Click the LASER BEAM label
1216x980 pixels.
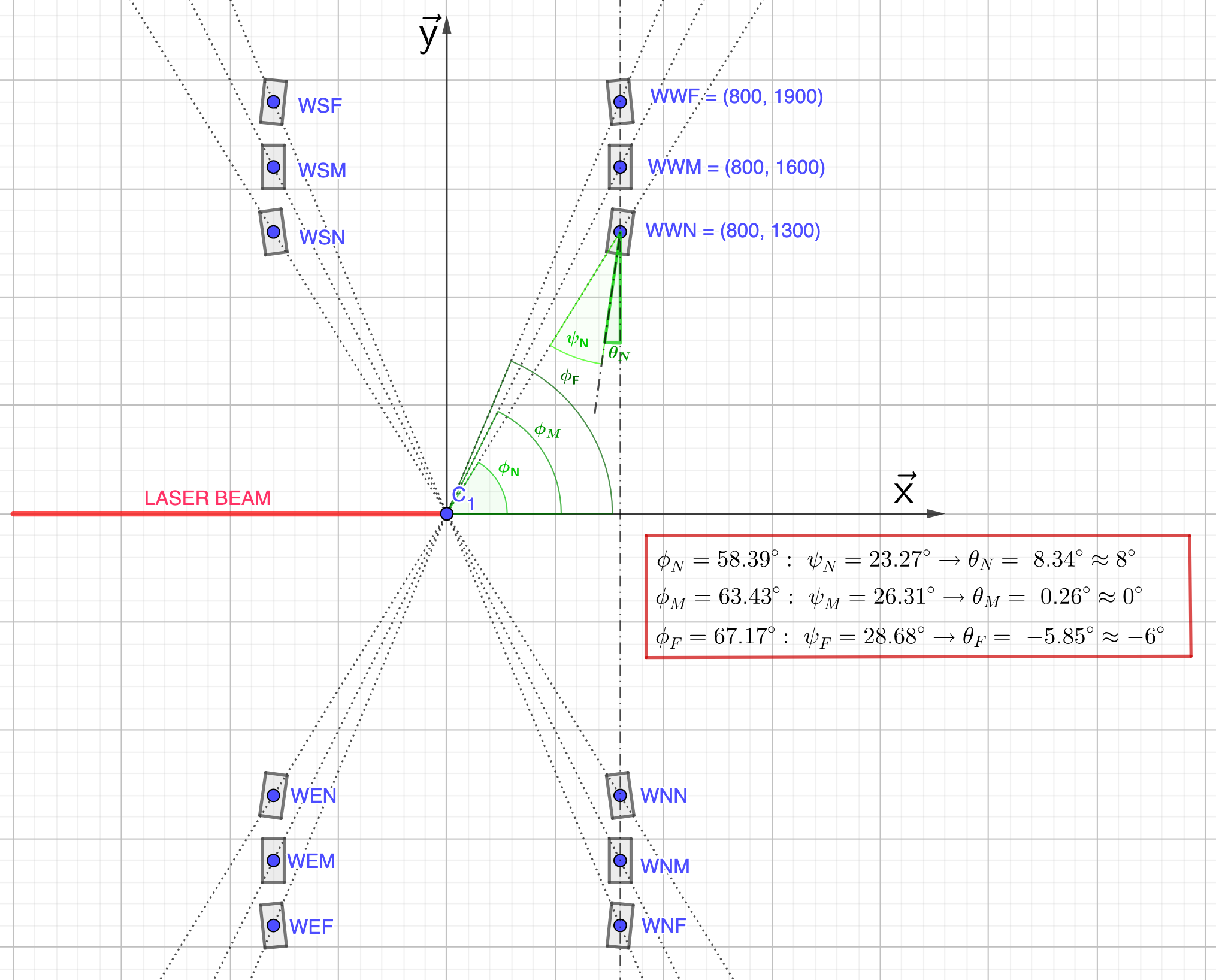tap(207, 498)
